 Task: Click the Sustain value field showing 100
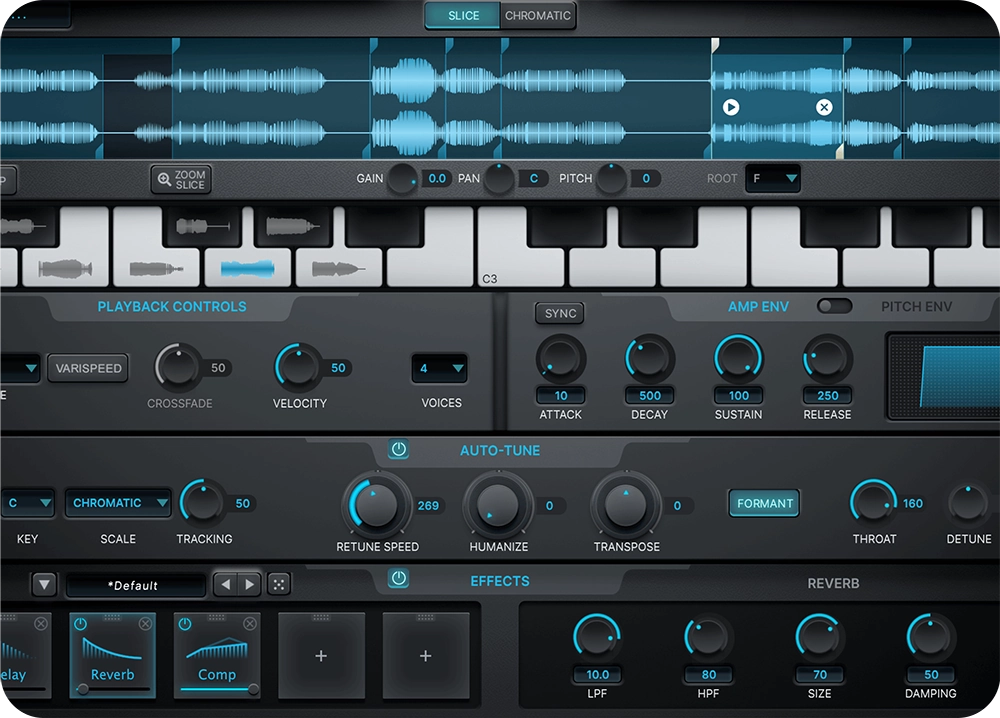tap(738, 395)
